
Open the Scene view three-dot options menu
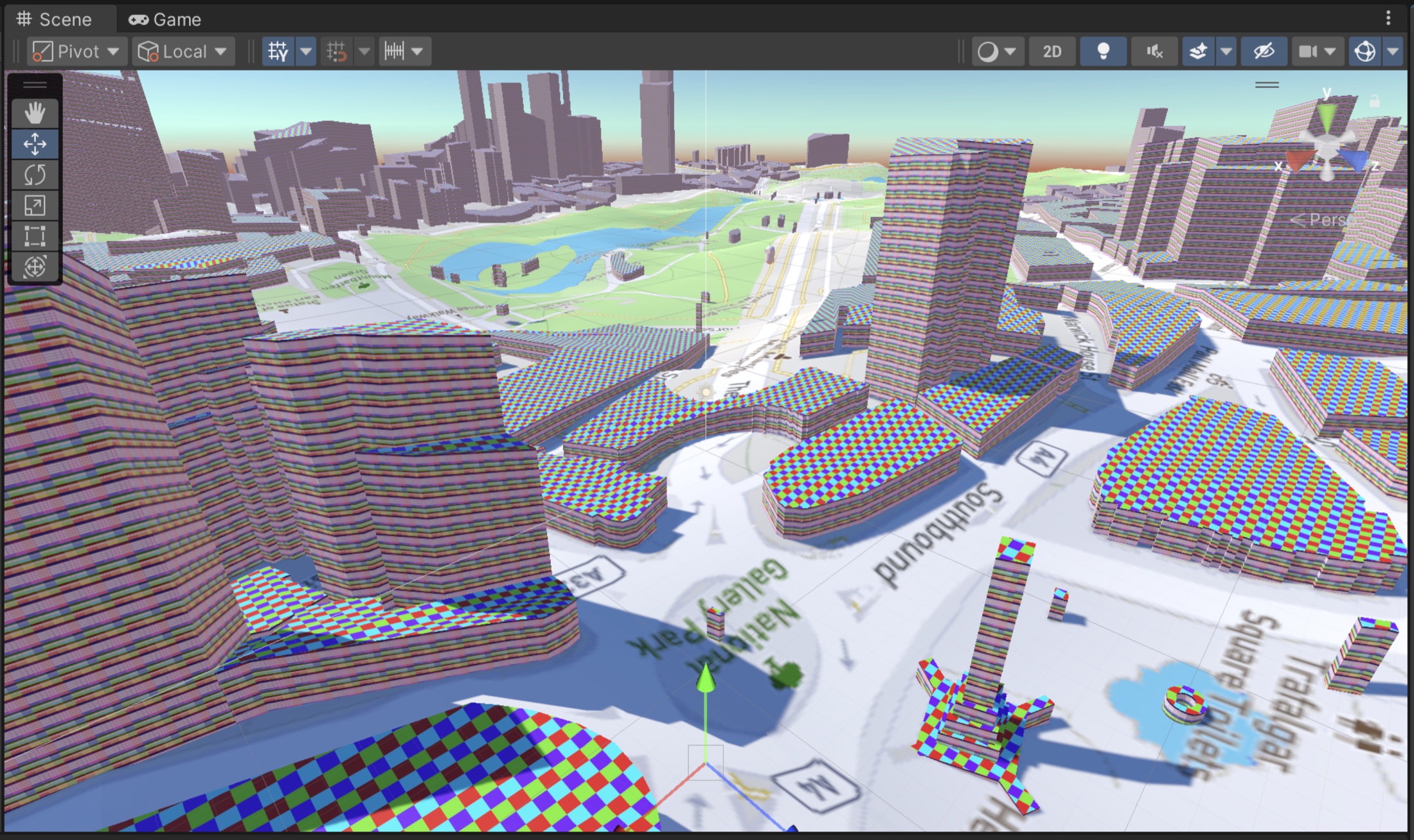[1388, 18]
